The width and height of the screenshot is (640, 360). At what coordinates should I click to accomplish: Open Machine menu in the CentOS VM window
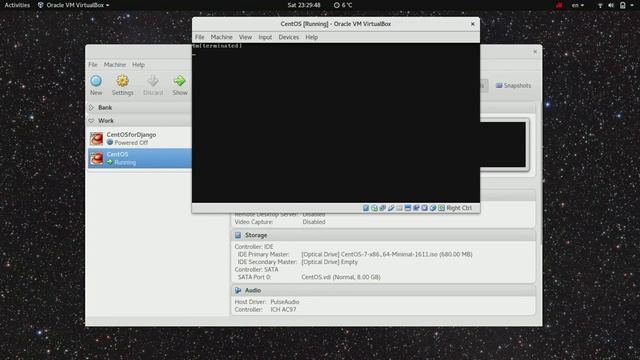click(x=222, y=37)
